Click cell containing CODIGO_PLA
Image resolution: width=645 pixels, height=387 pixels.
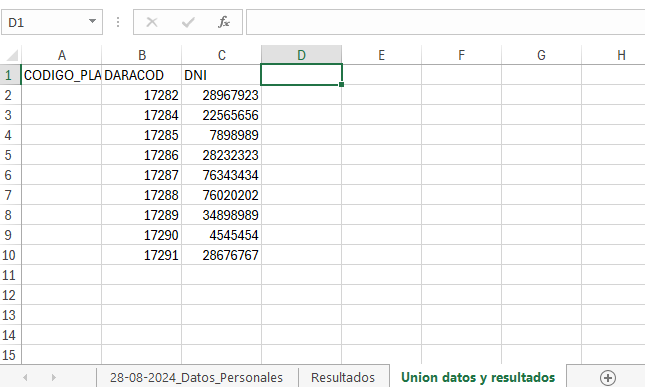pos(62,75)
